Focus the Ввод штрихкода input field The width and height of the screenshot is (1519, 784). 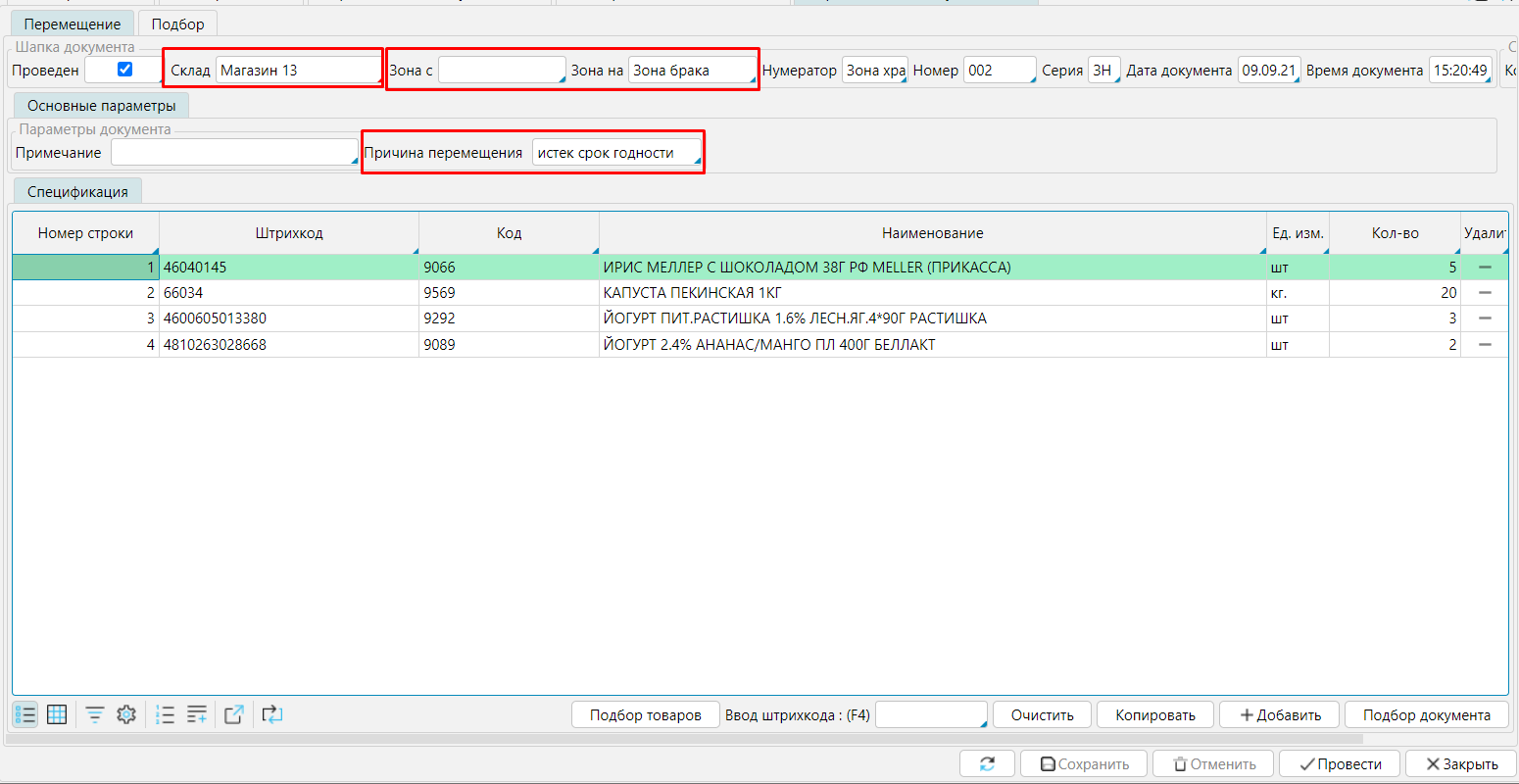click(x=930, y=714)
